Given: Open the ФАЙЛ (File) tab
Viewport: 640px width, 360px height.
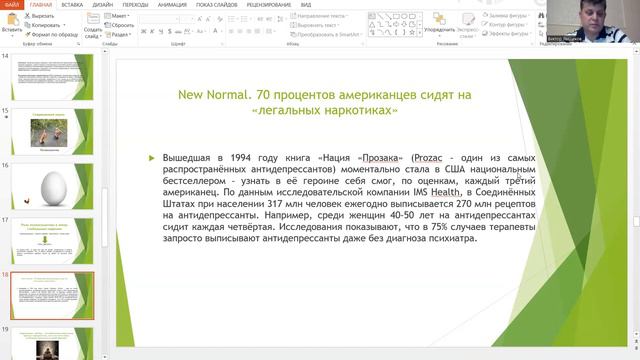Looking at the screenshot, I should point(12,4).
